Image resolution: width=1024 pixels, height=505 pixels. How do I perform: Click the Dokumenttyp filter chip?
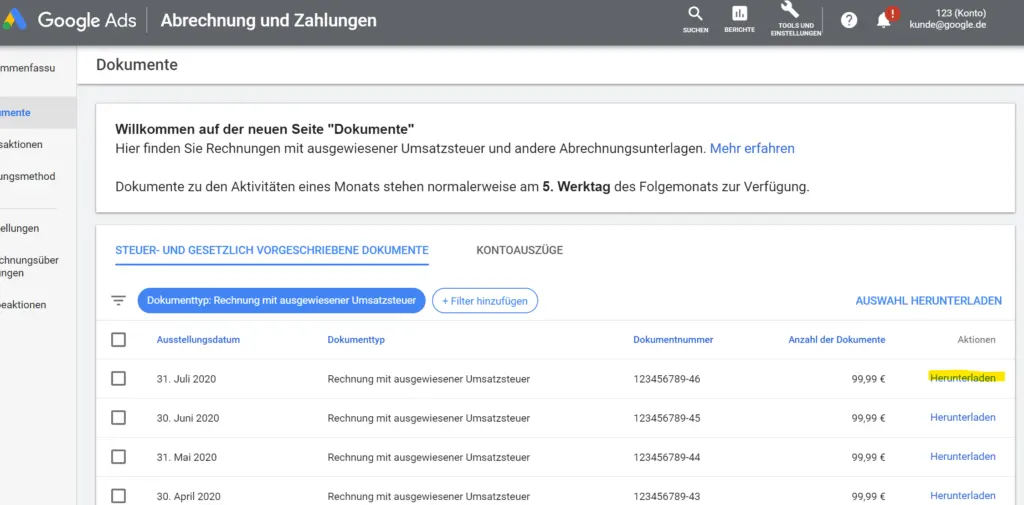281,301
